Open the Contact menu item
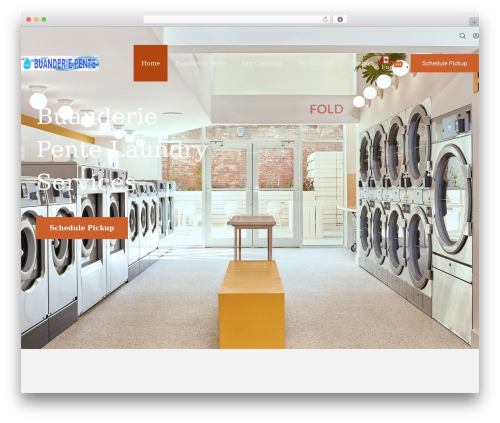Image resolution: width=500 pixels, height=423 pixels. coord(362,63)
